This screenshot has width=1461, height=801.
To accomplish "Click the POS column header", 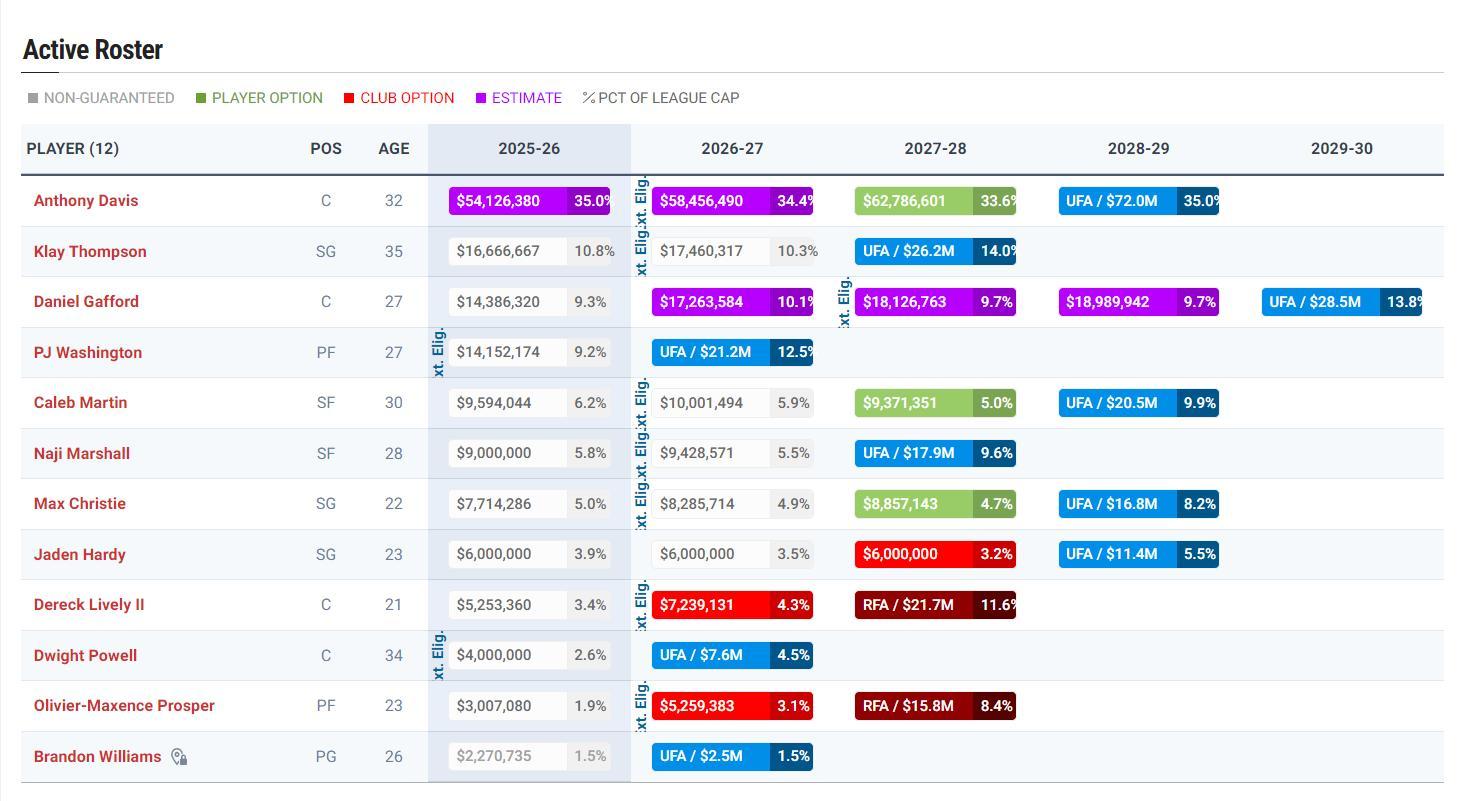I will click(x=326, y=149).
